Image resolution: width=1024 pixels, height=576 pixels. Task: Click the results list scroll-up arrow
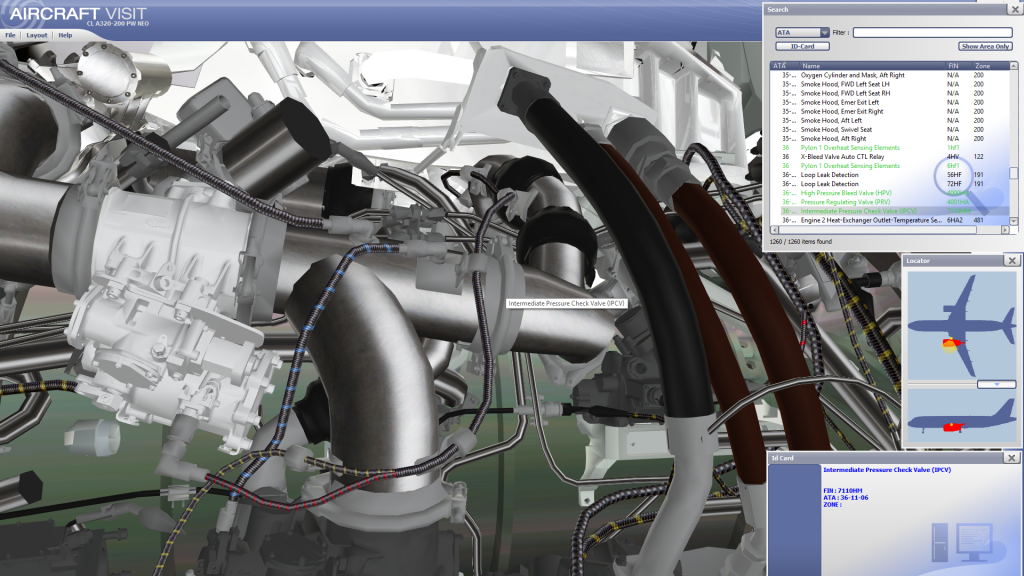1014,66
